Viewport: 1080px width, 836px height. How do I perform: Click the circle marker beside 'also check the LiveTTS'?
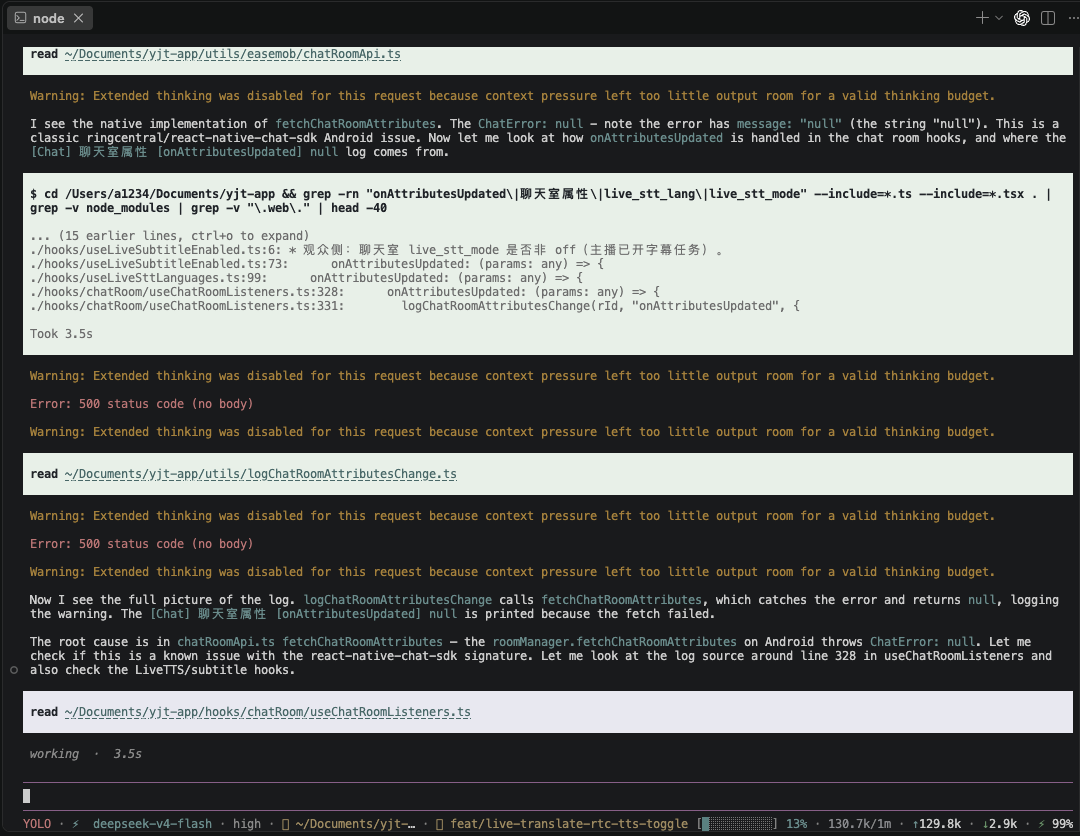[14, 669]
